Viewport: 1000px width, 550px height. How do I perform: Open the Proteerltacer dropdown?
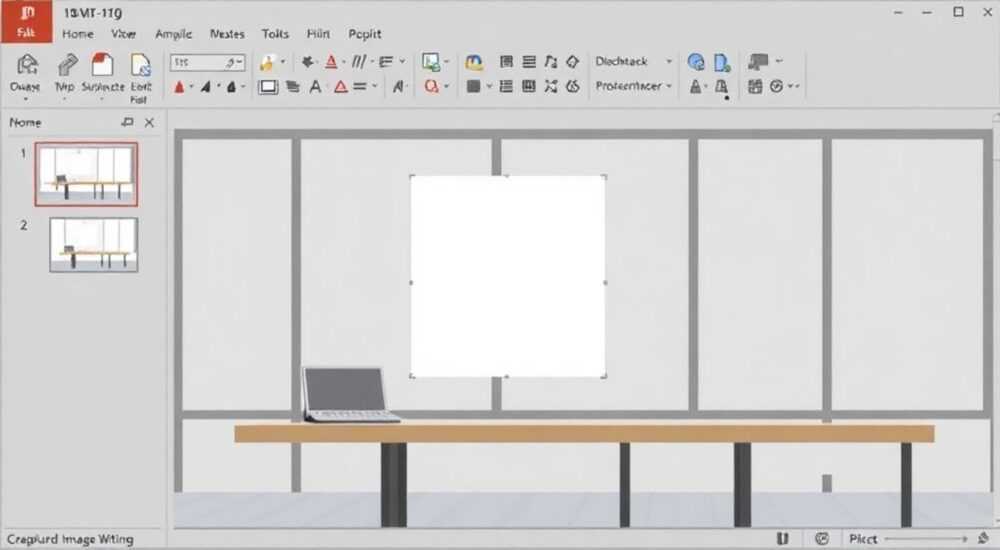[x=633, y=86]
